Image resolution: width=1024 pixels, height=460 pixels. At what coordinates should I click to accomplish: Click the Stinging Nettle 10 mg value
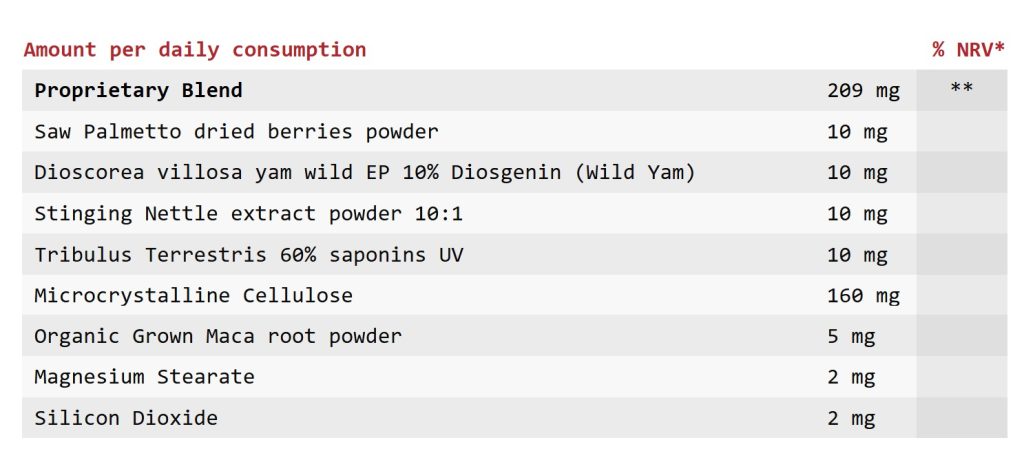(x=857, y=214)
